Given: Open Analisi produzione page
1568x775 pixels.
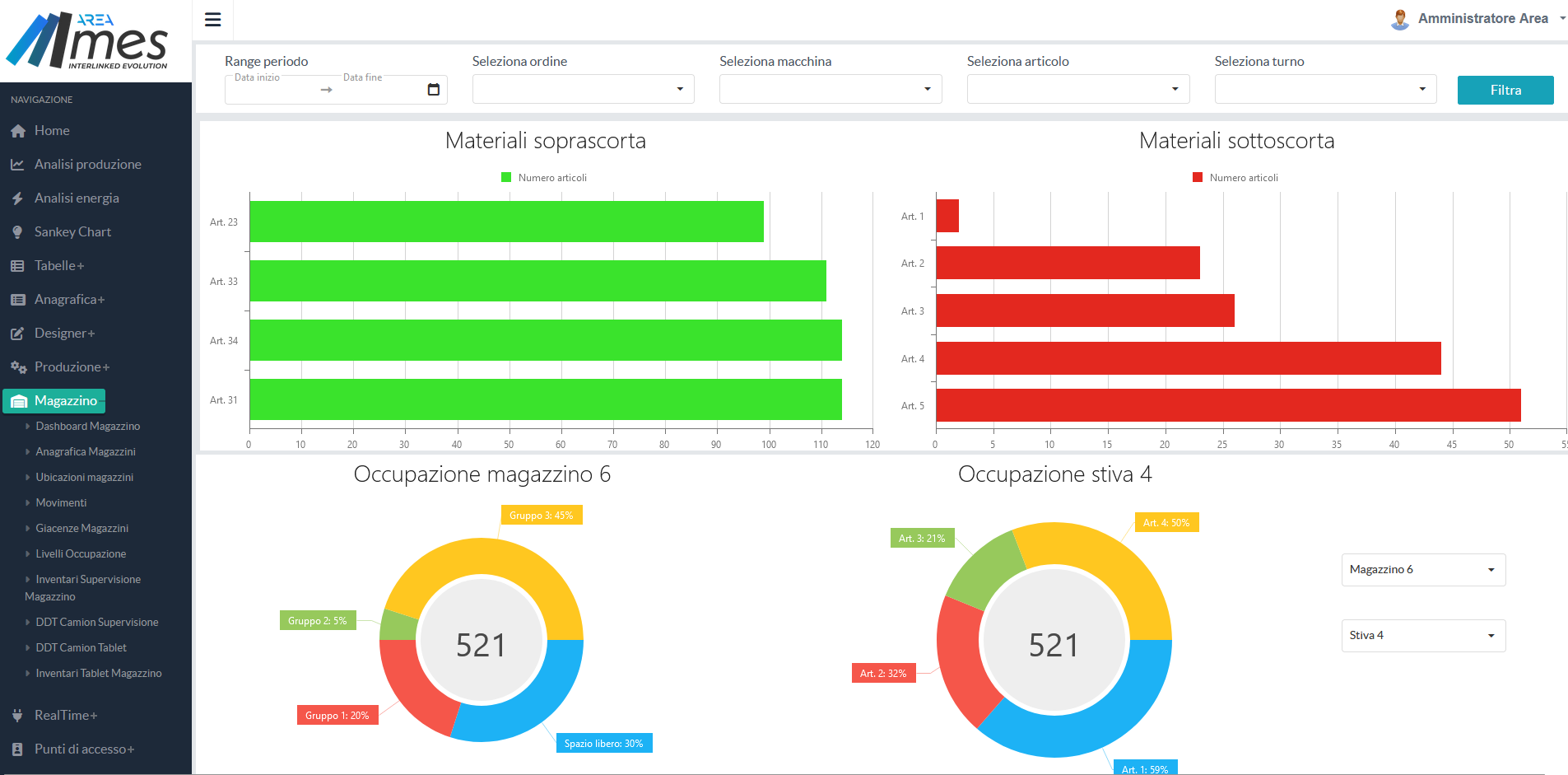Looking at the screenshot, I should 88,165.
